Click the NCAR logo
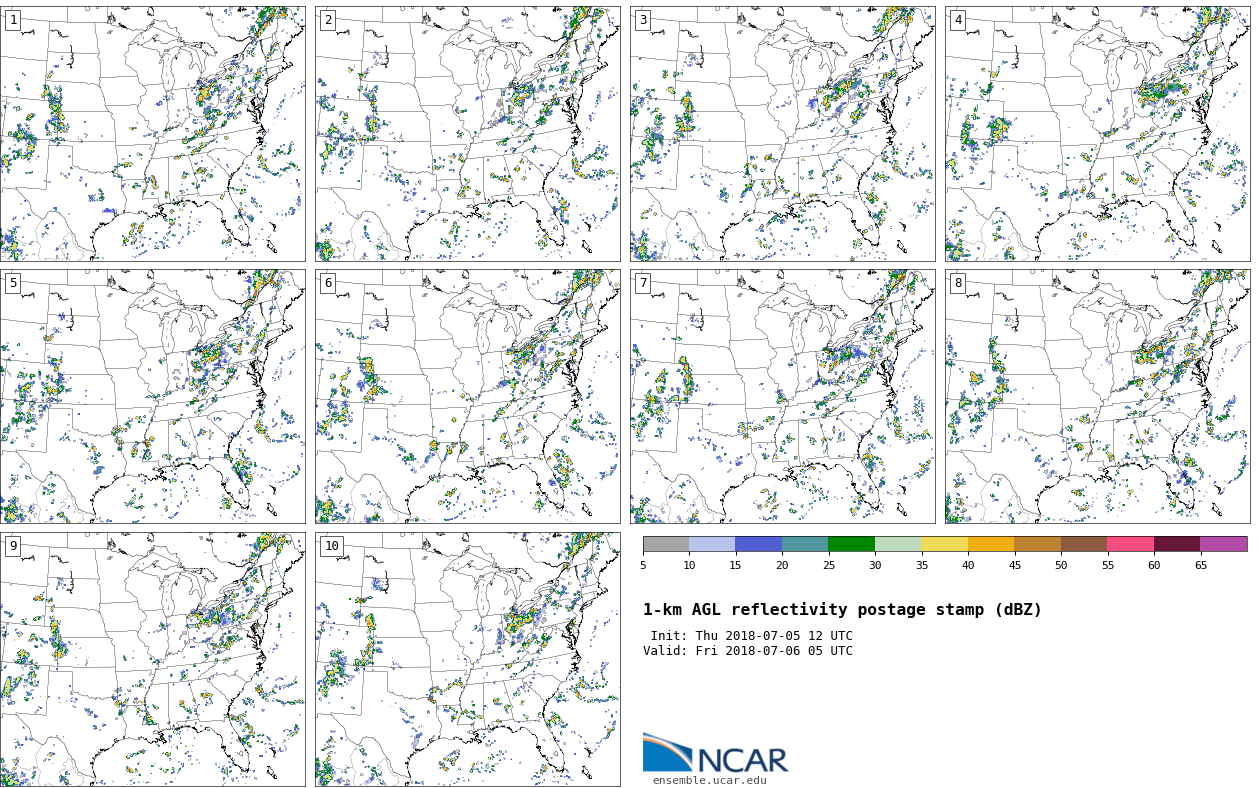1260x788 pixels. [715, 753]
